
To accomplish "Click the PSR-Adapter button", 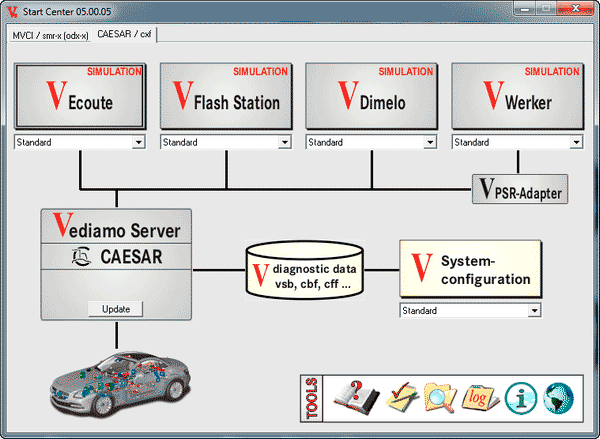I will (519, 188).
